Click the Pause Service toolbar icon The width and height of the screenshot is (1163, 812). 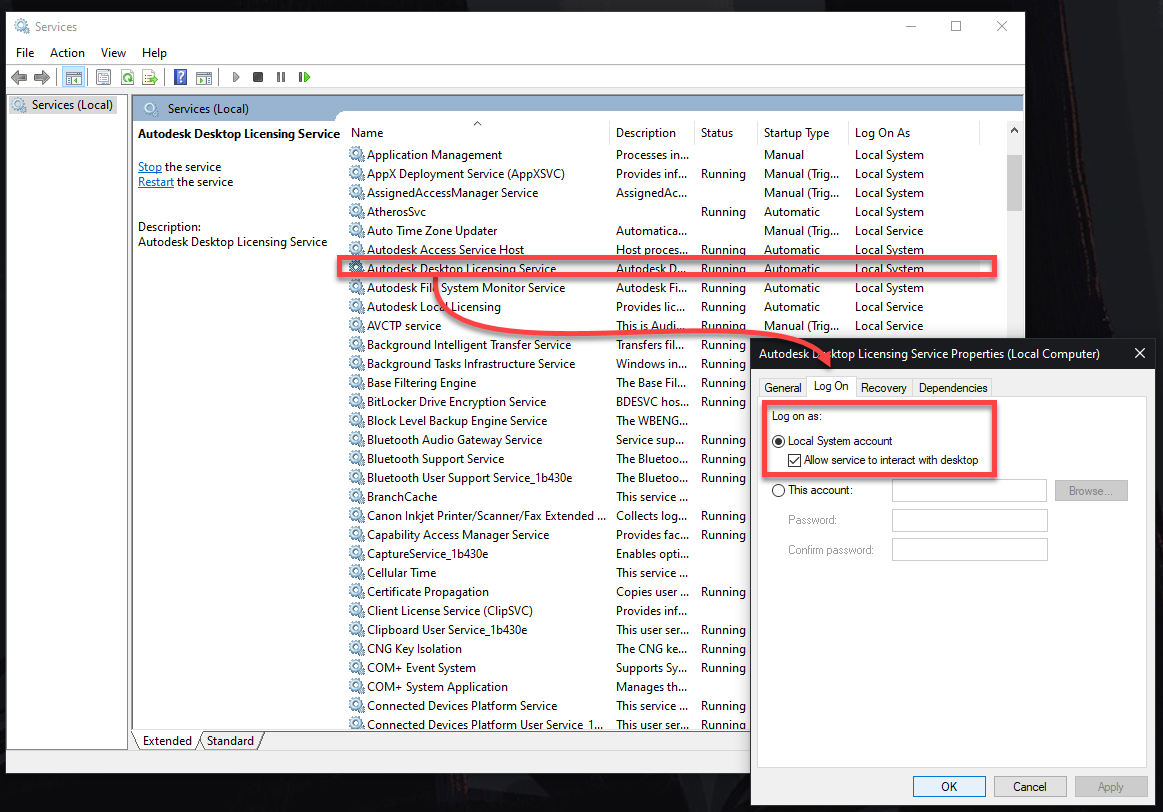(281, 77)
